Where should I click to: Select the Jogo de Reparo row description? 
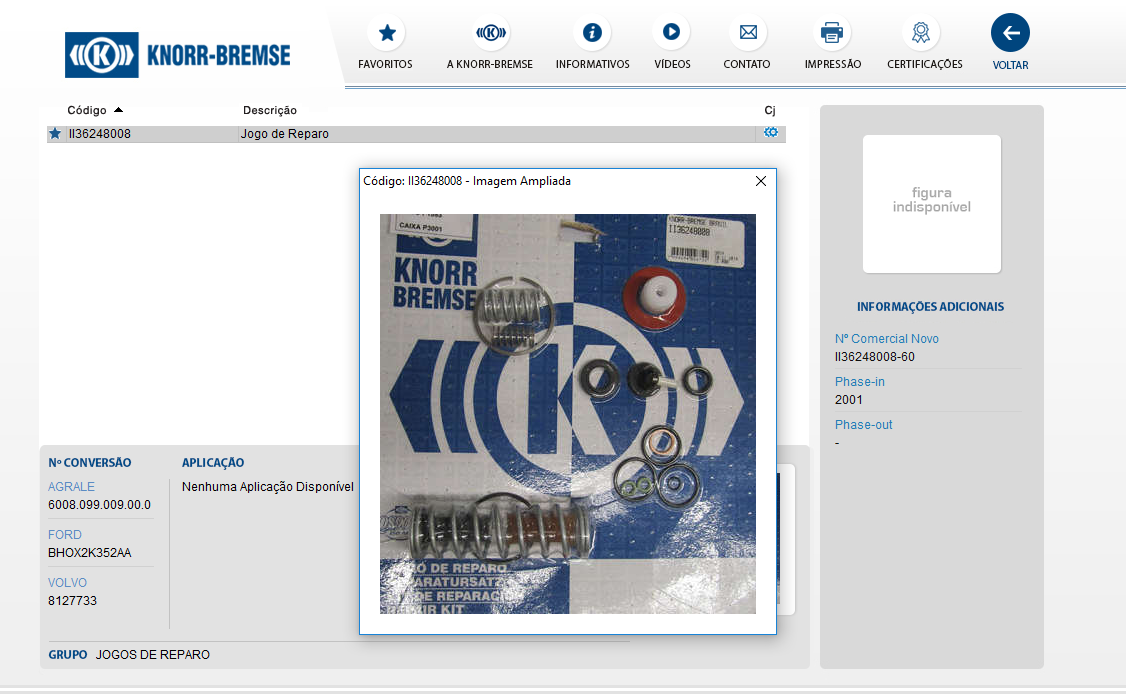tap(285, 134)
